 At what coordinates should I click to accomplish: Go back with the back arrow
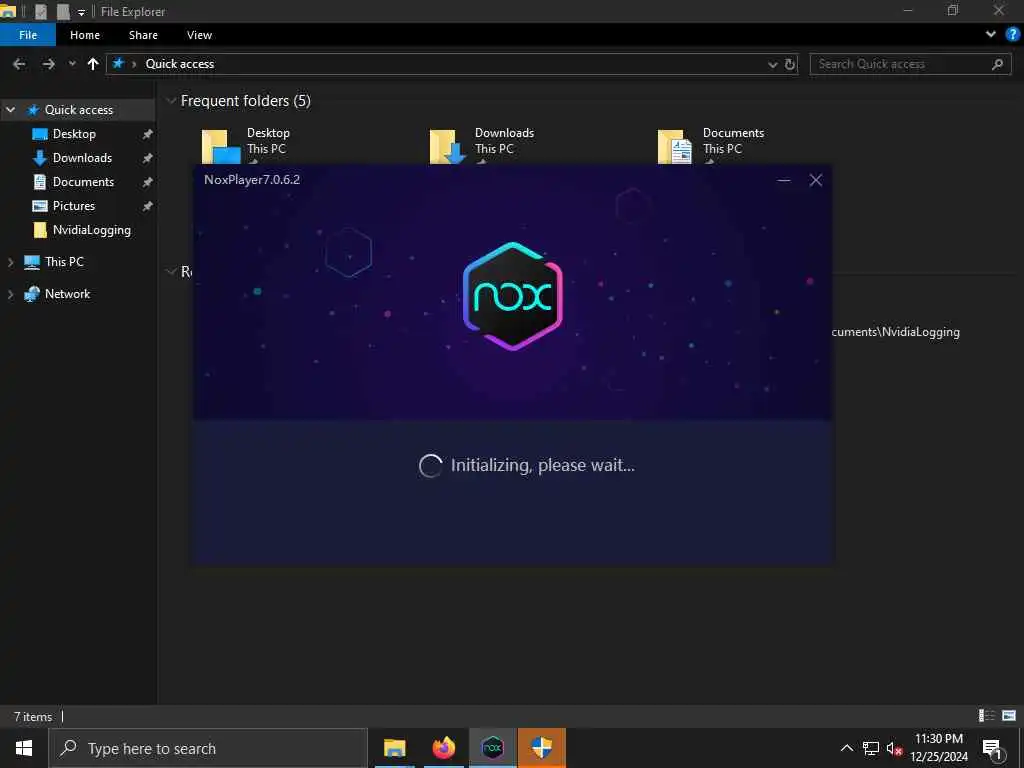point(20,64)
